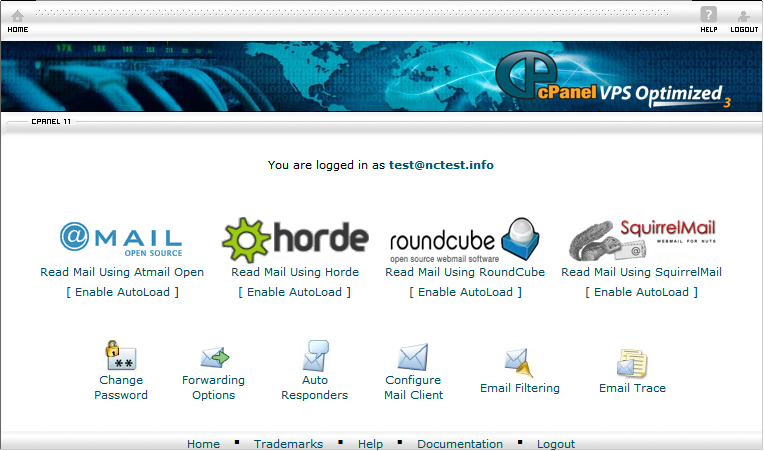Click the test@nctest.info account address

441,165
